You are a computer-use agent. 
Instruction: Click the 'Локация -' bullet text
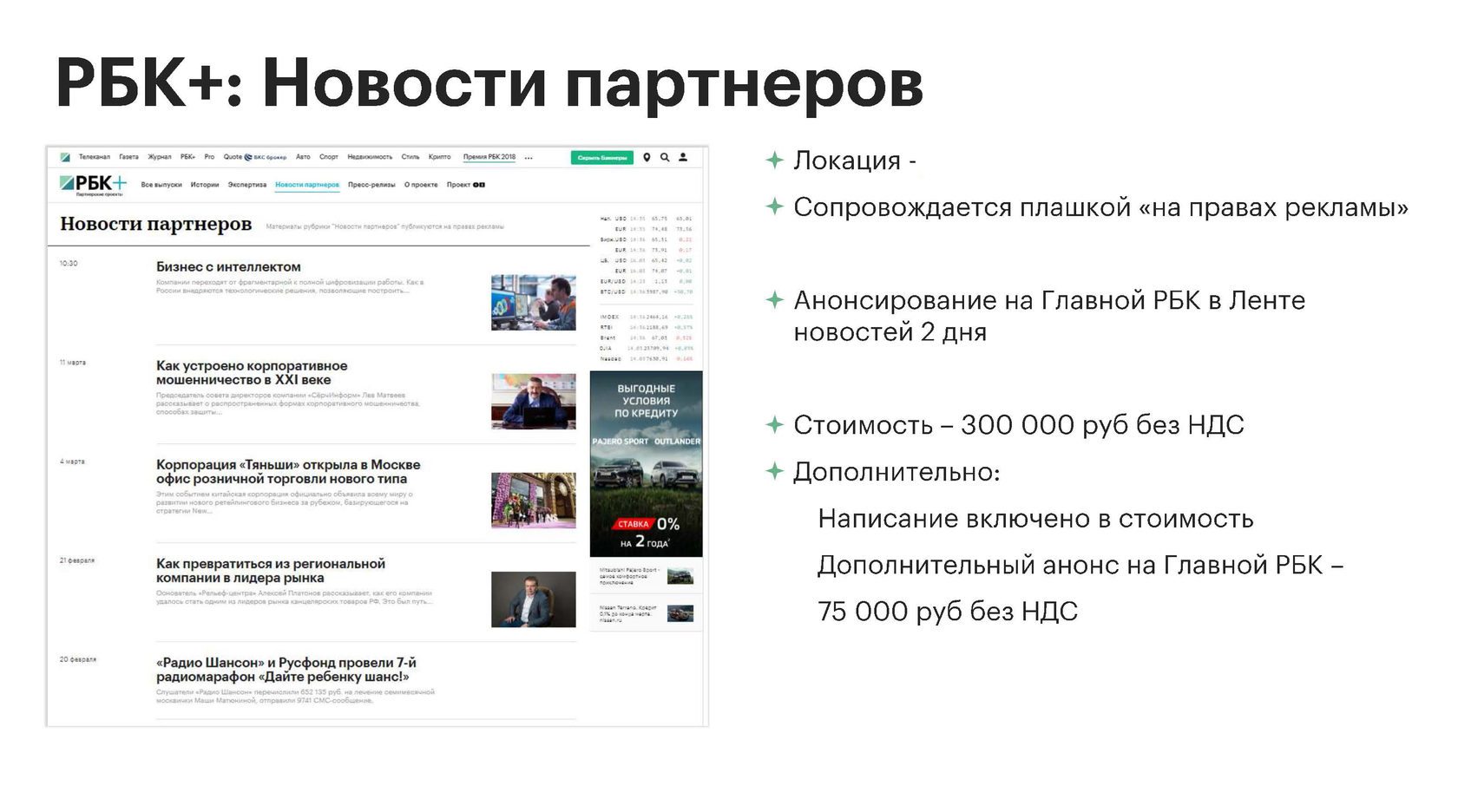855,160
